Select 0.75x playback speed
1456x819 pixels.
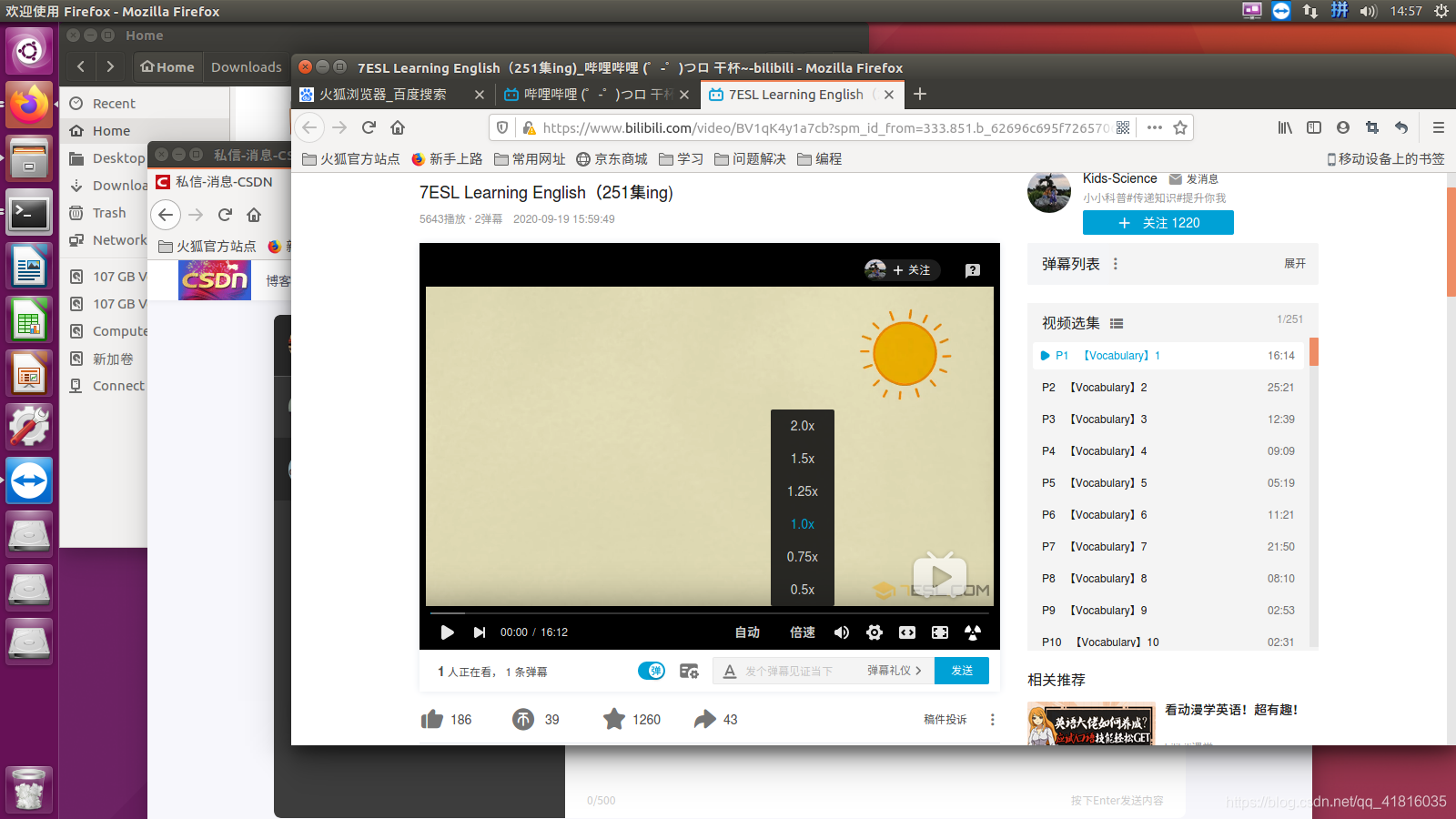[803, 557]
